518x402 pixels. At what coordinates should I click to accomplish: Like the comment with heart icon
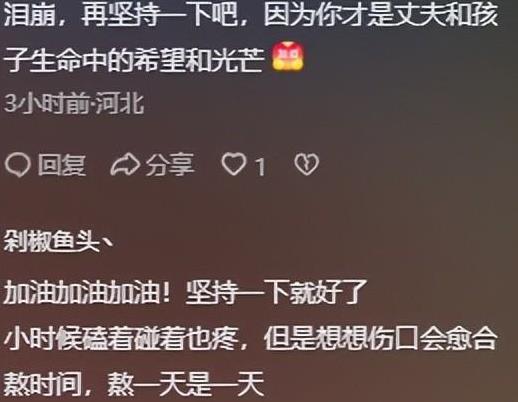pyautogui.click(x=234, y=164)
